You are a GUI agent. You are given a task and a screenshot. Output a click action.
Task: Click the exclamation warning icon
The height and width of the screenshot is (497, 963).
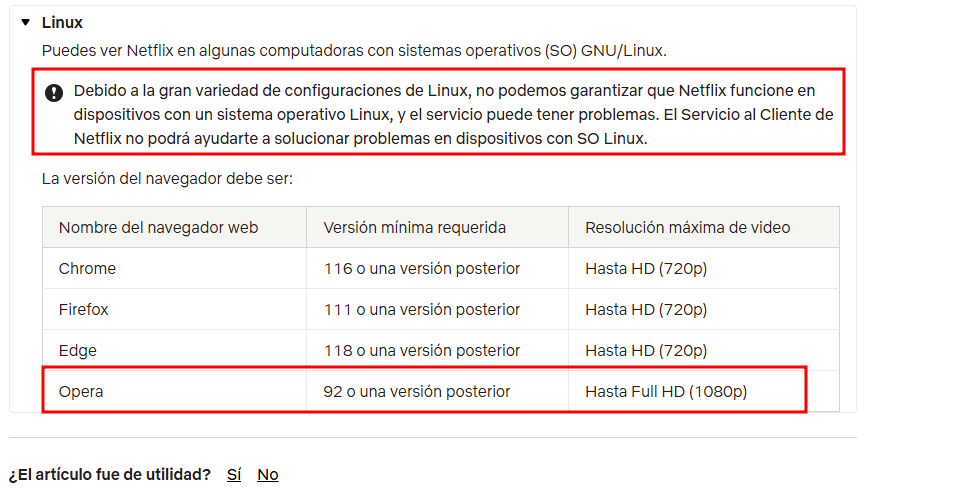coord(54,93)
